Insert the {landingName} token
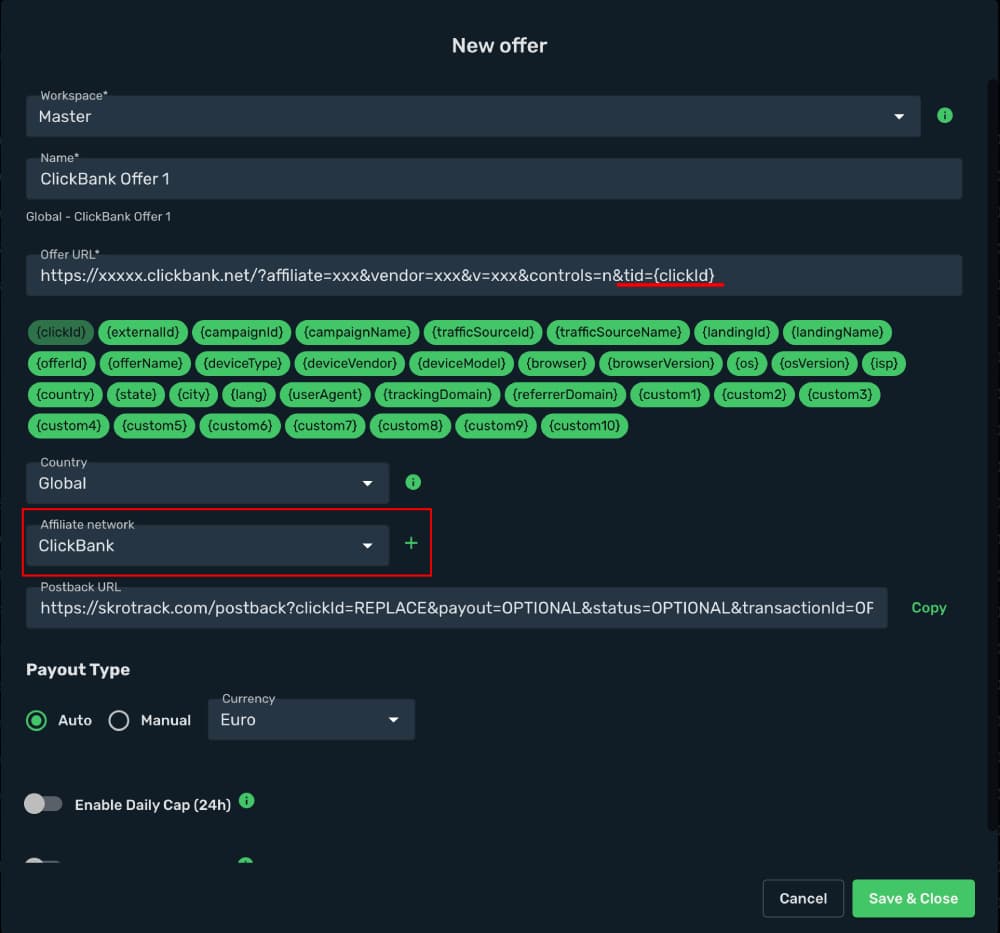This screenshot has width=1000, height=933. tap(837, 332)
